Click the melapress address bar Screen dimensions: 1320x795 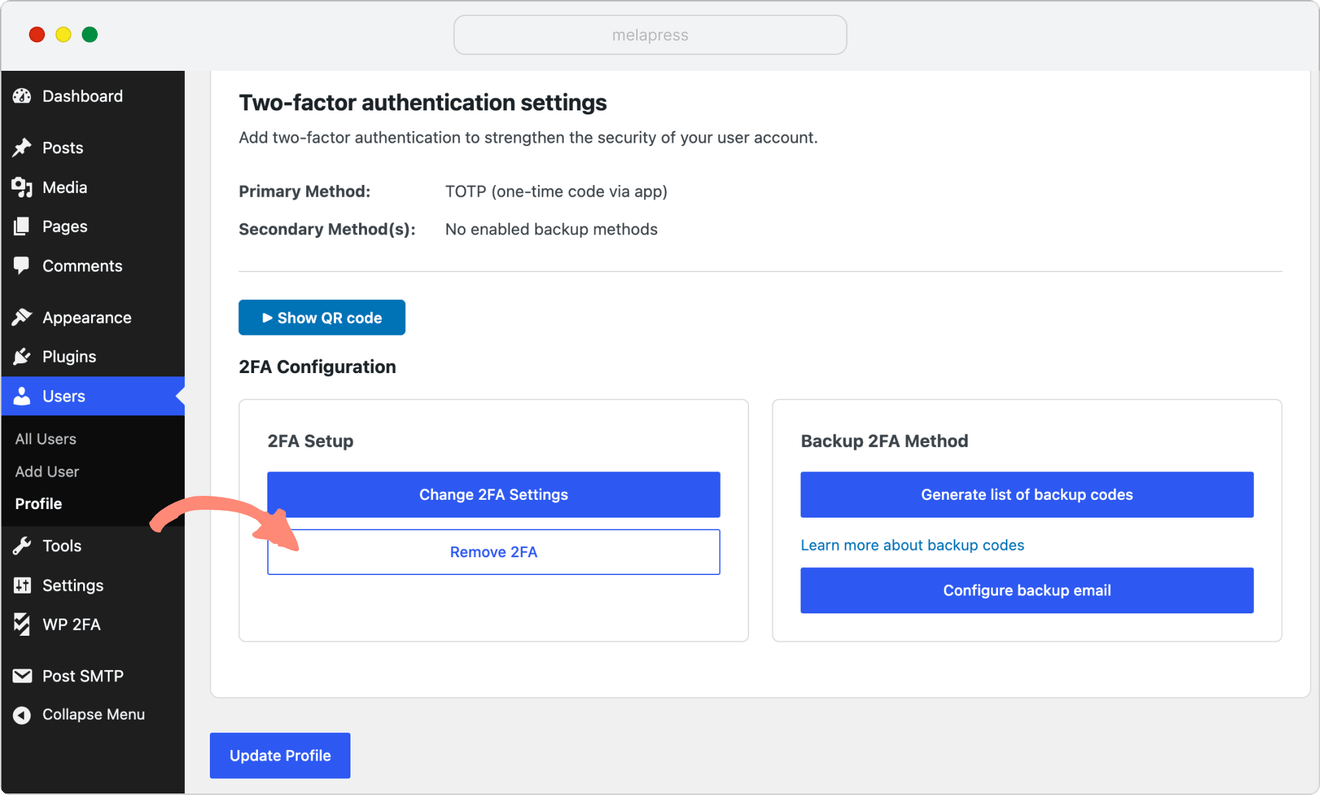click(x=650, y=35)
